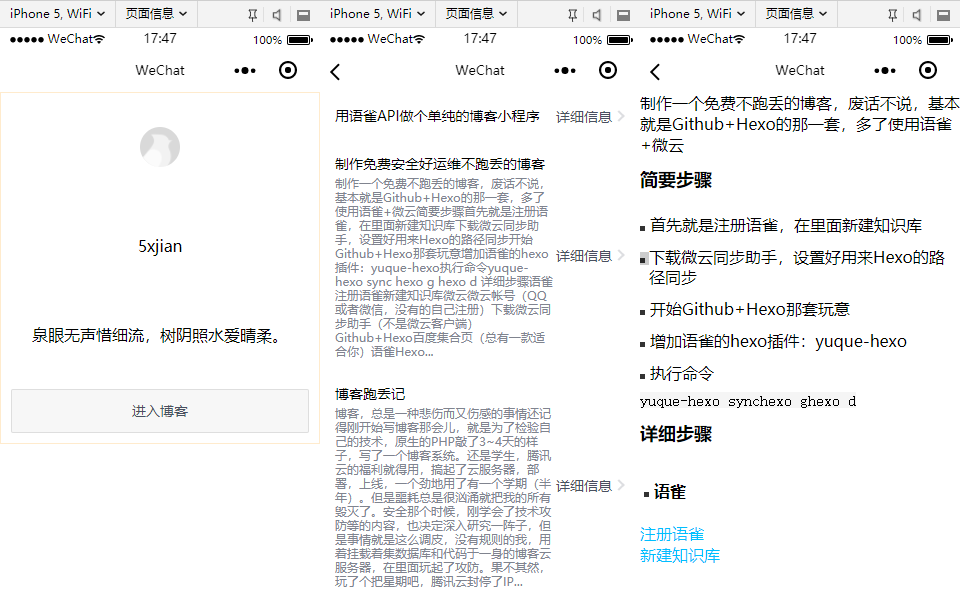Pin the third simulator panel
Image resolution: width=960 pixels, height=595 pixels.
pos(893,15)
